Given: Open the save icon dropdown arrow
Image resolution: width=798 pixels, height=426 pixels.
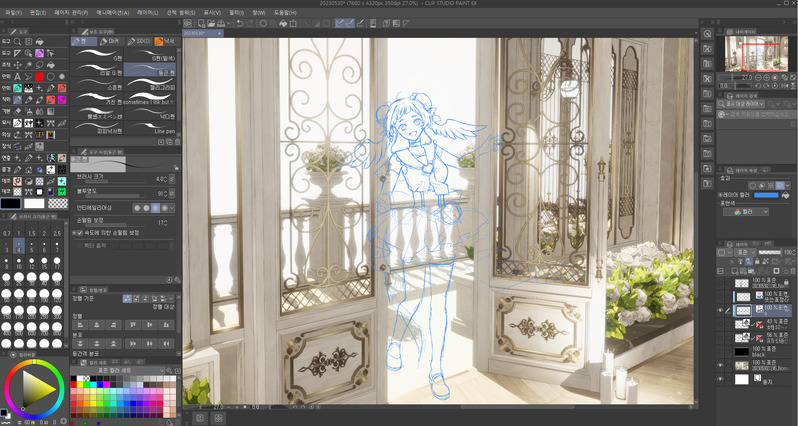Looking at the screenshot, I should pyautogui.click(x=229, y=23).
